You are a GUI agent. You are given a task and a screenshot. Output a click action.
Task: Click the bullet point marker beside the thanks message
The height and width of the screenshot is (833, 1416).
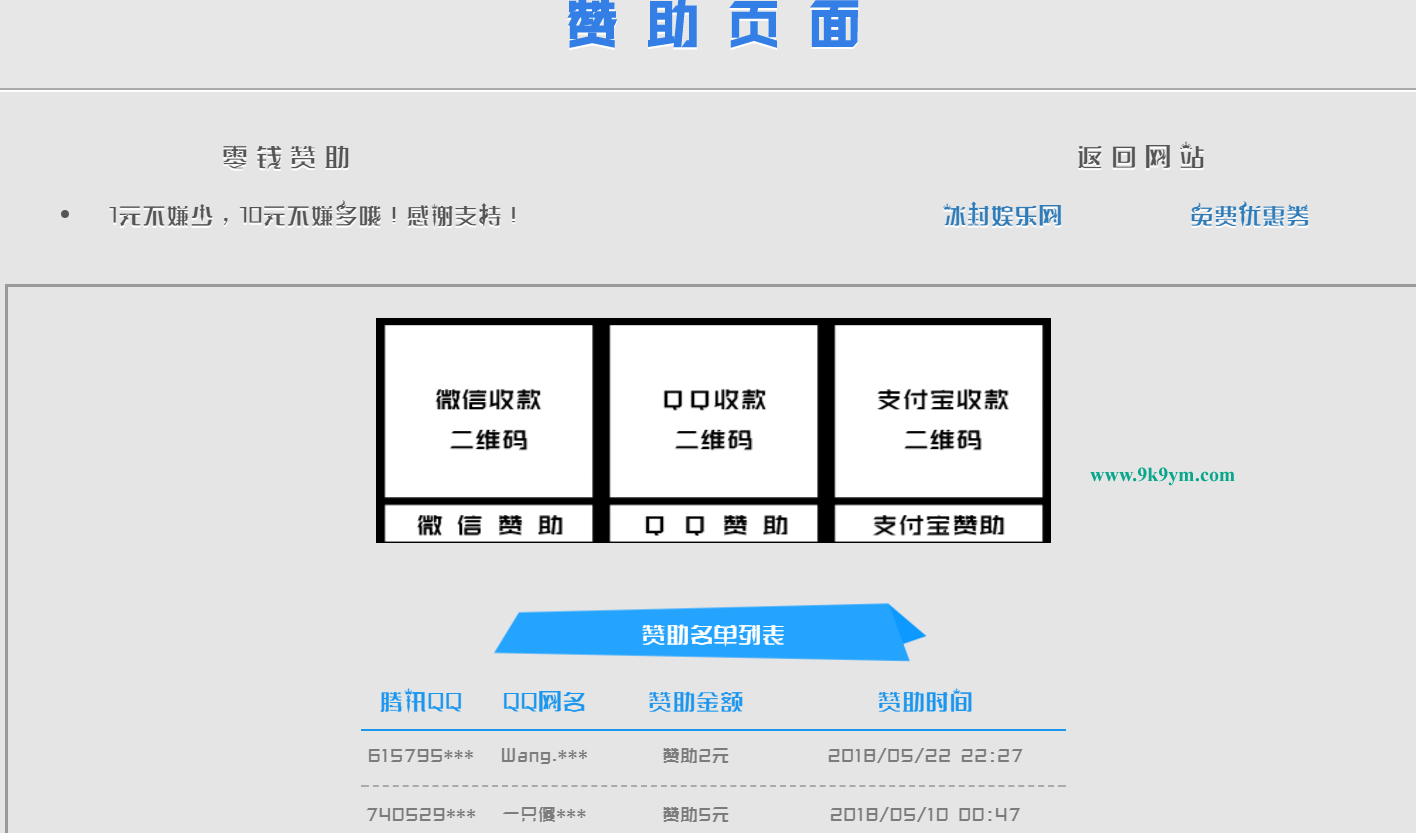coord(65,213)
